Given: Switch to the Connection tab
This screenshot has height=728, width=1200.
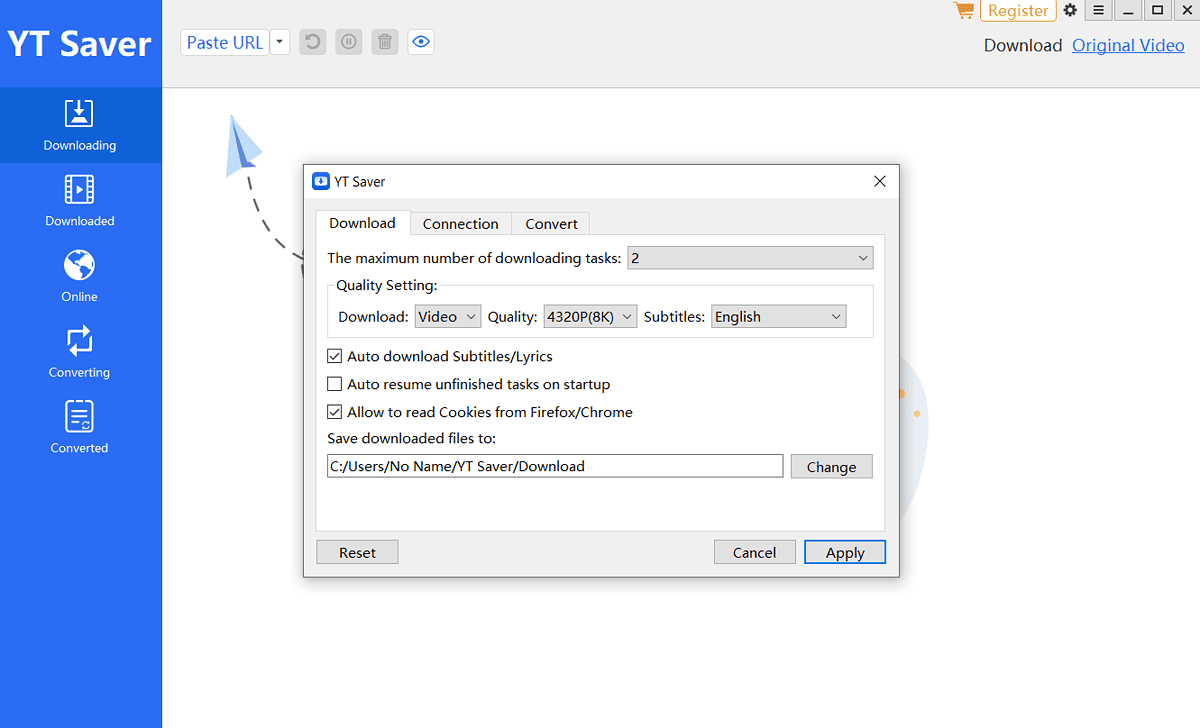Looking at the screenshot, I should coord(460,223).
